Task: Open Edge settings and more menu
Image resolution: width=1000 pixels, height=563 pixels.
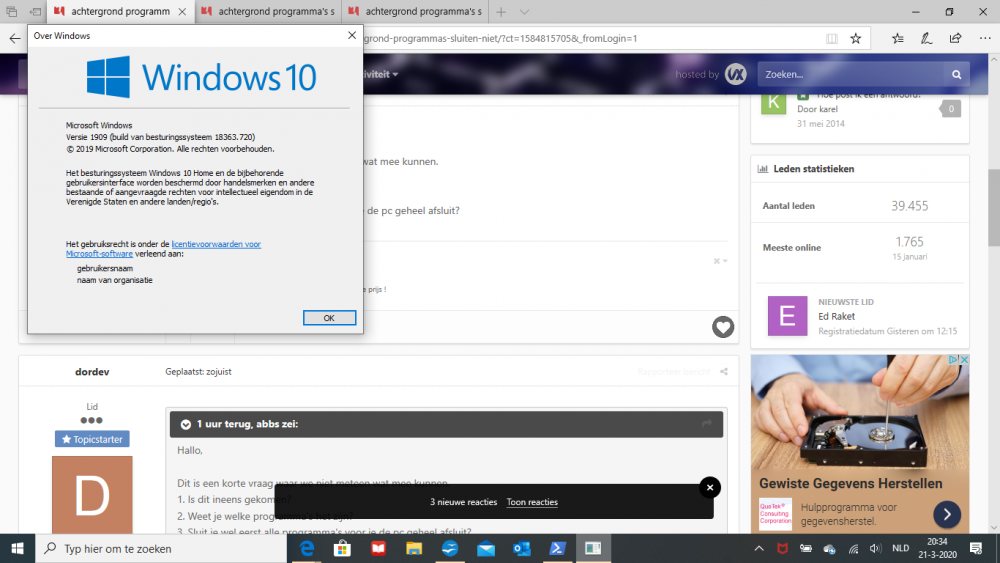Action: pos(985,38)
